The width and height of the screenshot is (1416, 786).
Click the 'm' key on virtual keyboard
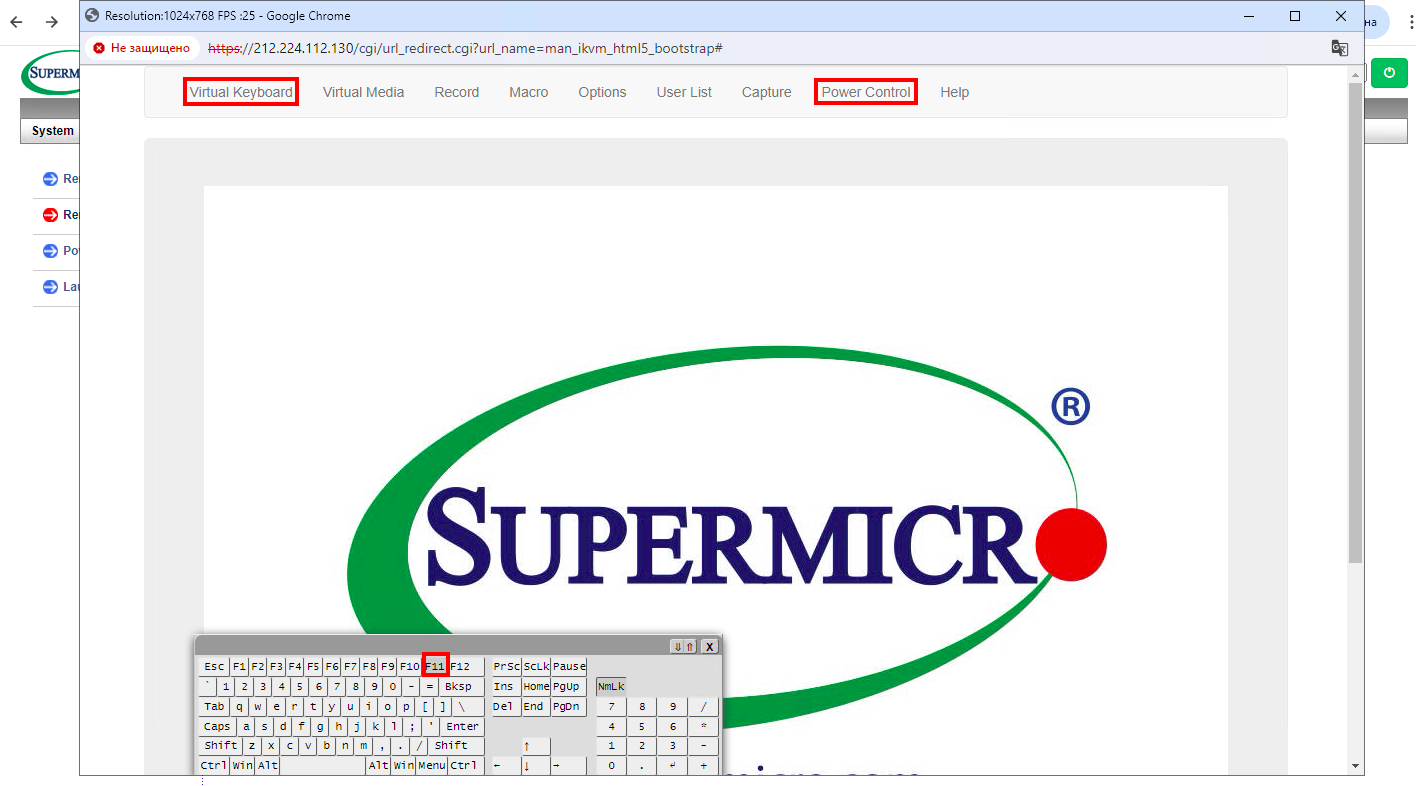coord(364,746)
